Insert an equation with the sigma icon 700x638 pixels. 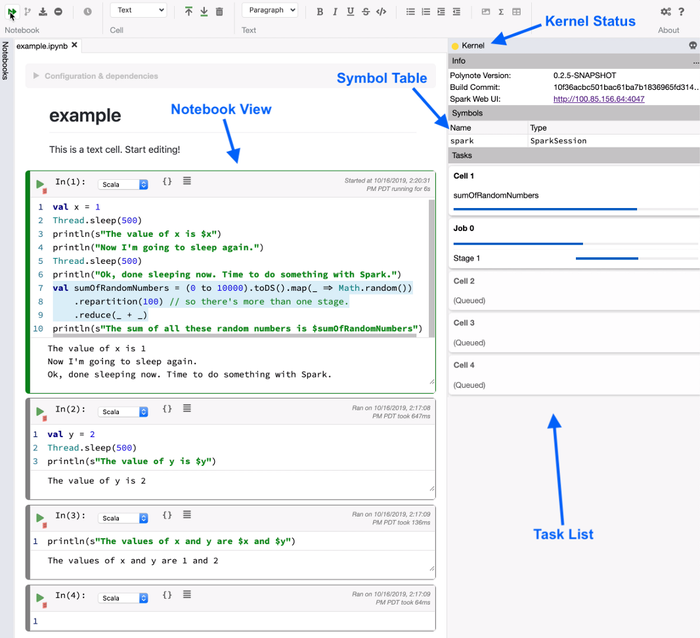coord(500,12)
